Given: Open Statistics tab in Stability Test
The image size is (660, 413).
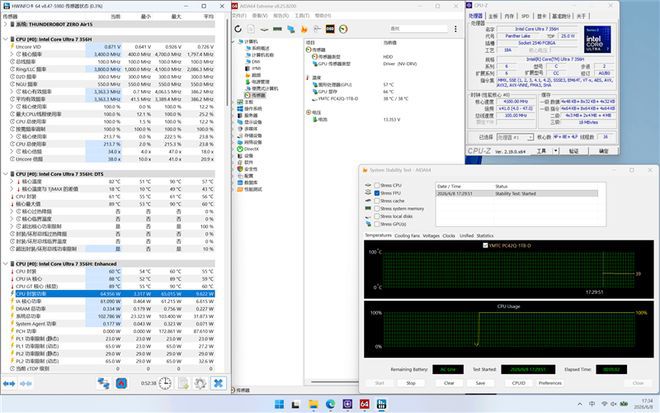Looking at the screenshot, I should (x=485, y=236).
